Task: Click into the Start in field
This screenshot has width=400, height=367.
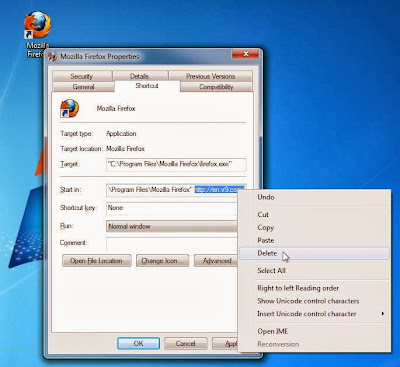Action: tap(176, 190)
